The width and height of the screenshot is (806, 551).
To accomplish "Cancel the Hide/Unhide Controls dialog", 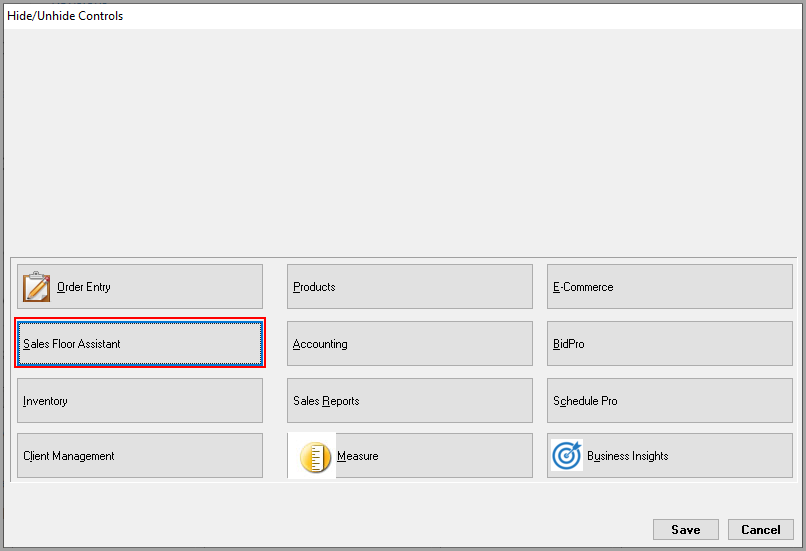I will coord(761,529).
